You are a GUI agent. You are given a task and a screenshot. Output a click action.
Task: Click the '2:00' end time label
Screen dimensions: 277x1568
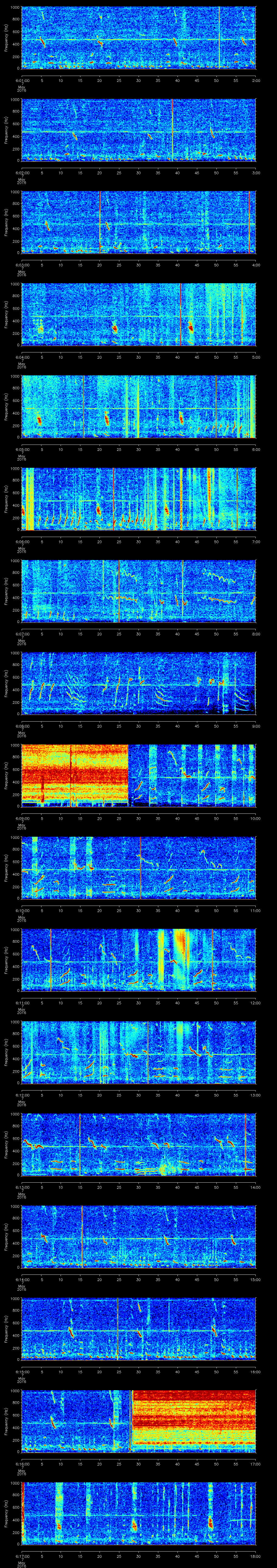tap(256, 80)
